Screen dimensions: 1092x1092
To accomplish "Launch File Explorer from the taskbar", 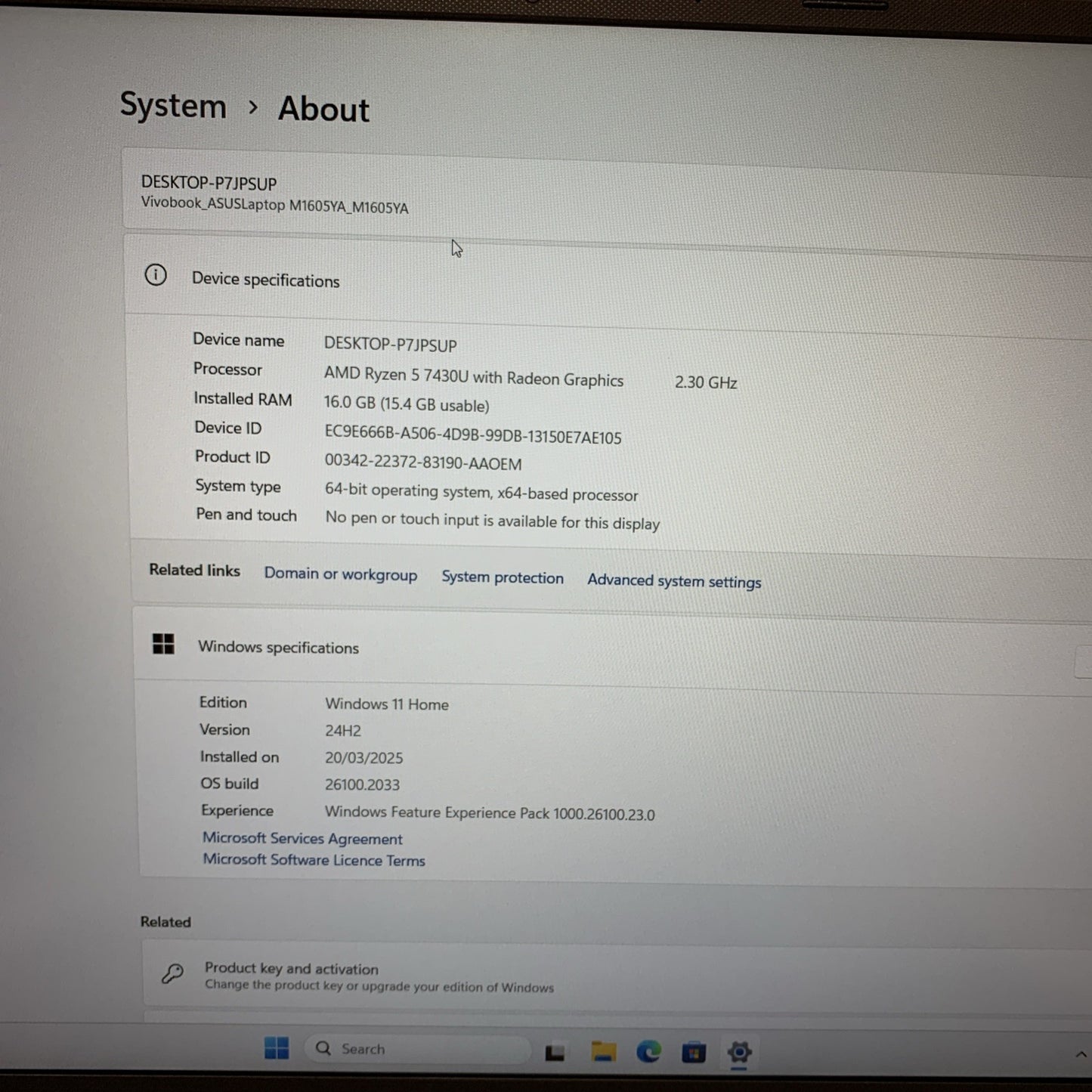I will (603, 1052).
